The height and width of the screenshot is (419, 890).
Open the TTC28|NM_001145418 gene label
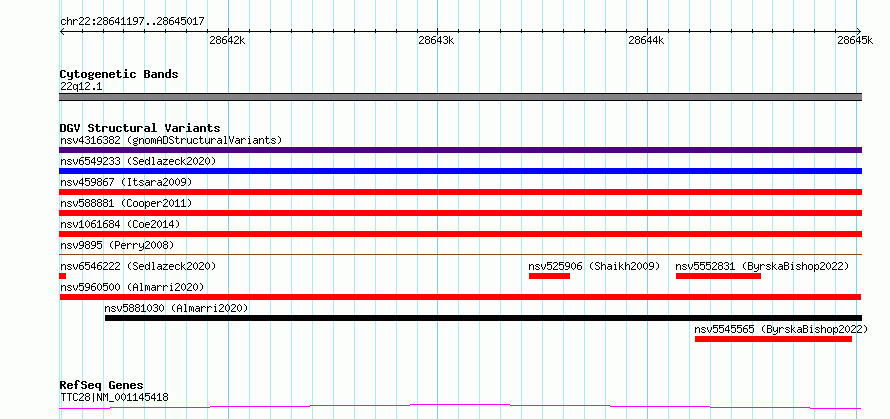(x=114, y=397)
